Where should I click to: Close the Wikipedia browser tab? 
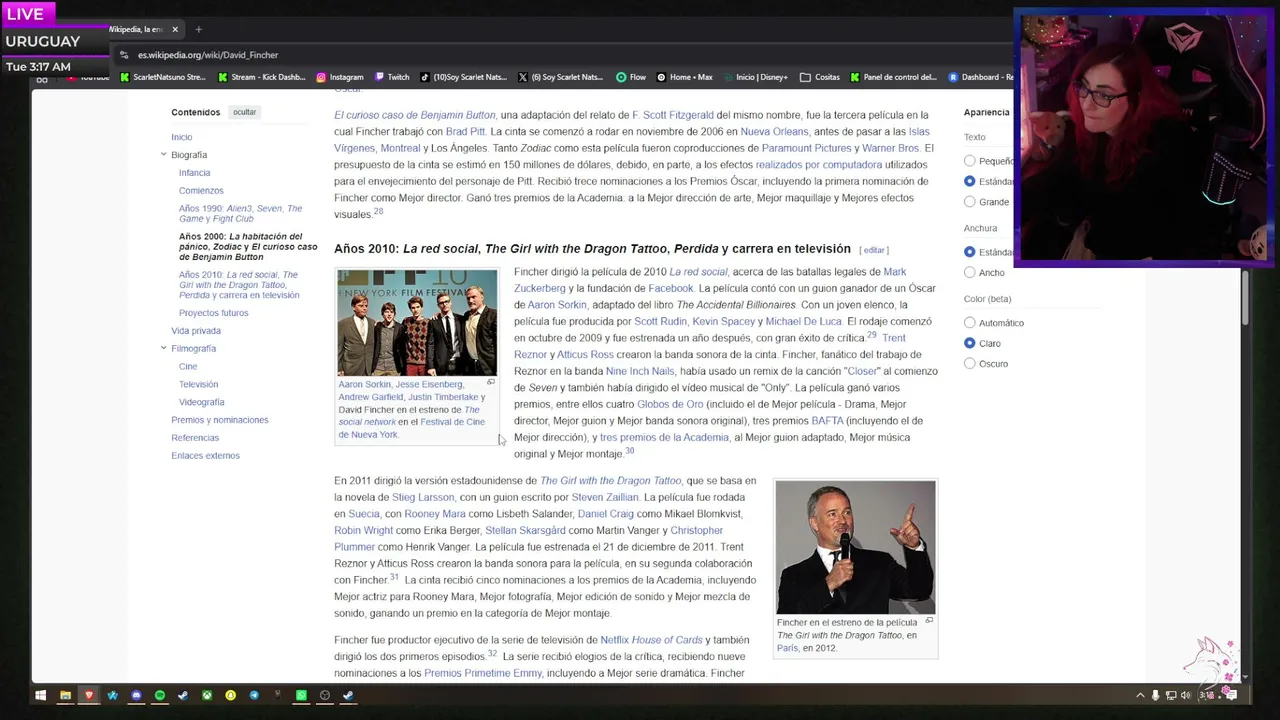click(x=175, y=29)
